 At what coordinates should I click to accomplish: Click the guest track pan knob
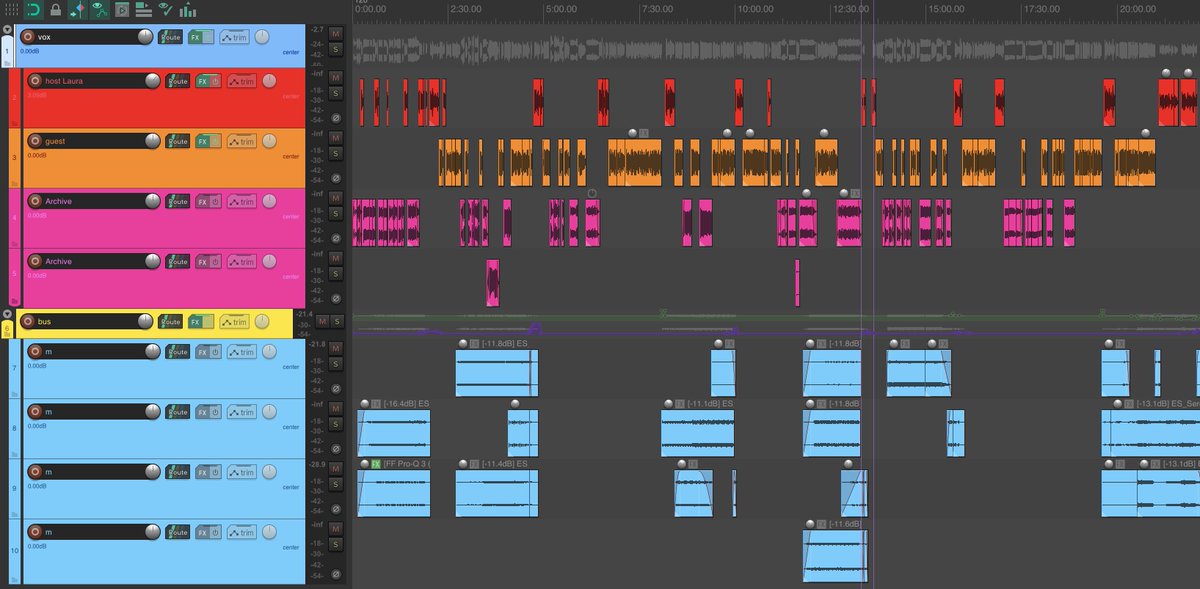click(268, 141)
